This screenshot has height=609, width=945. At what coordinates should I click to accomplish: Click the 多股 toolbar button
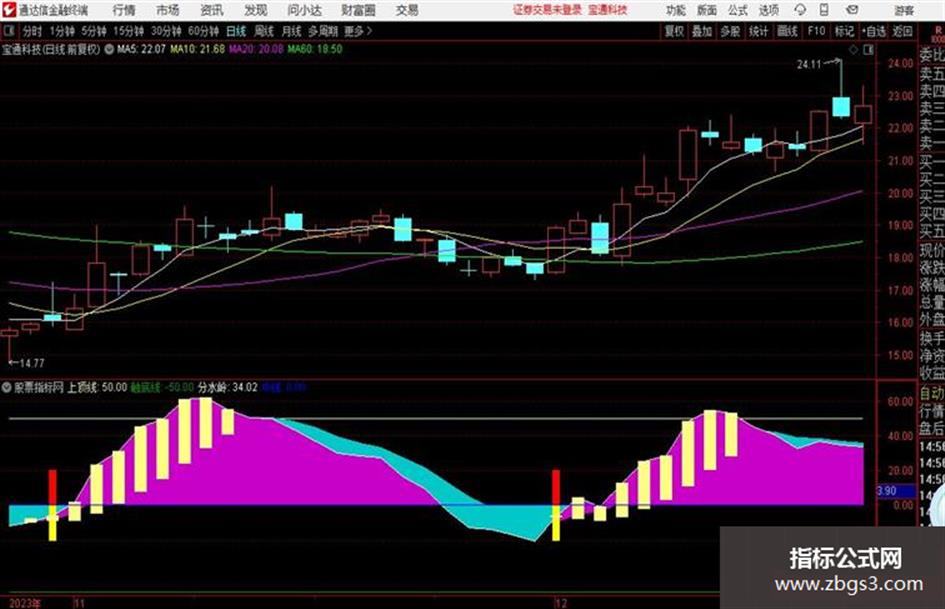pos(730,31)
